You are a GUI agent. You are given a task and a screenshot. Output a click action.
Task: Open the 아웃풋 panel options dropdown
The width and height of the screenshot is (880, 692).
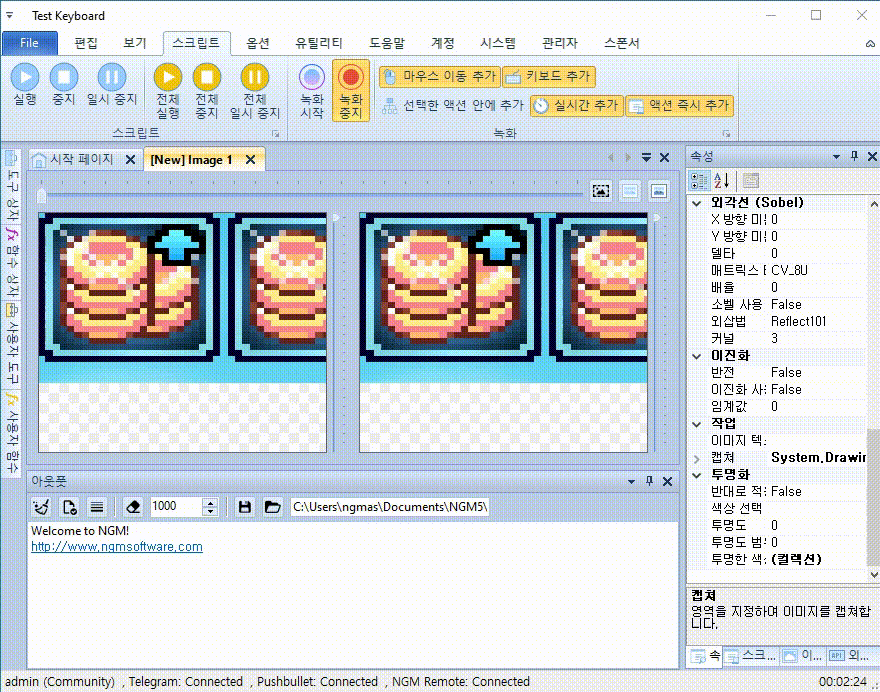(631, 482)
